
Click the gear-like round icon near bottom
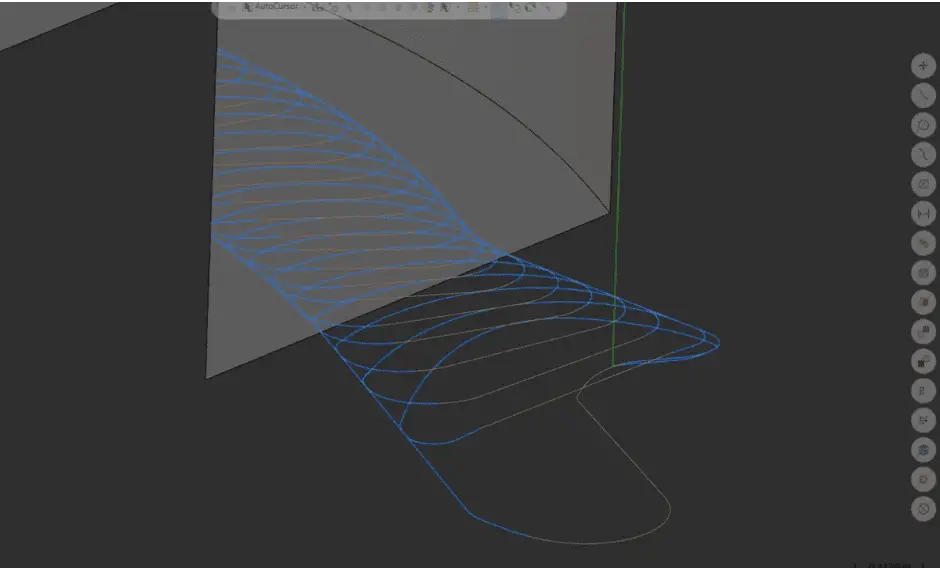923,479
